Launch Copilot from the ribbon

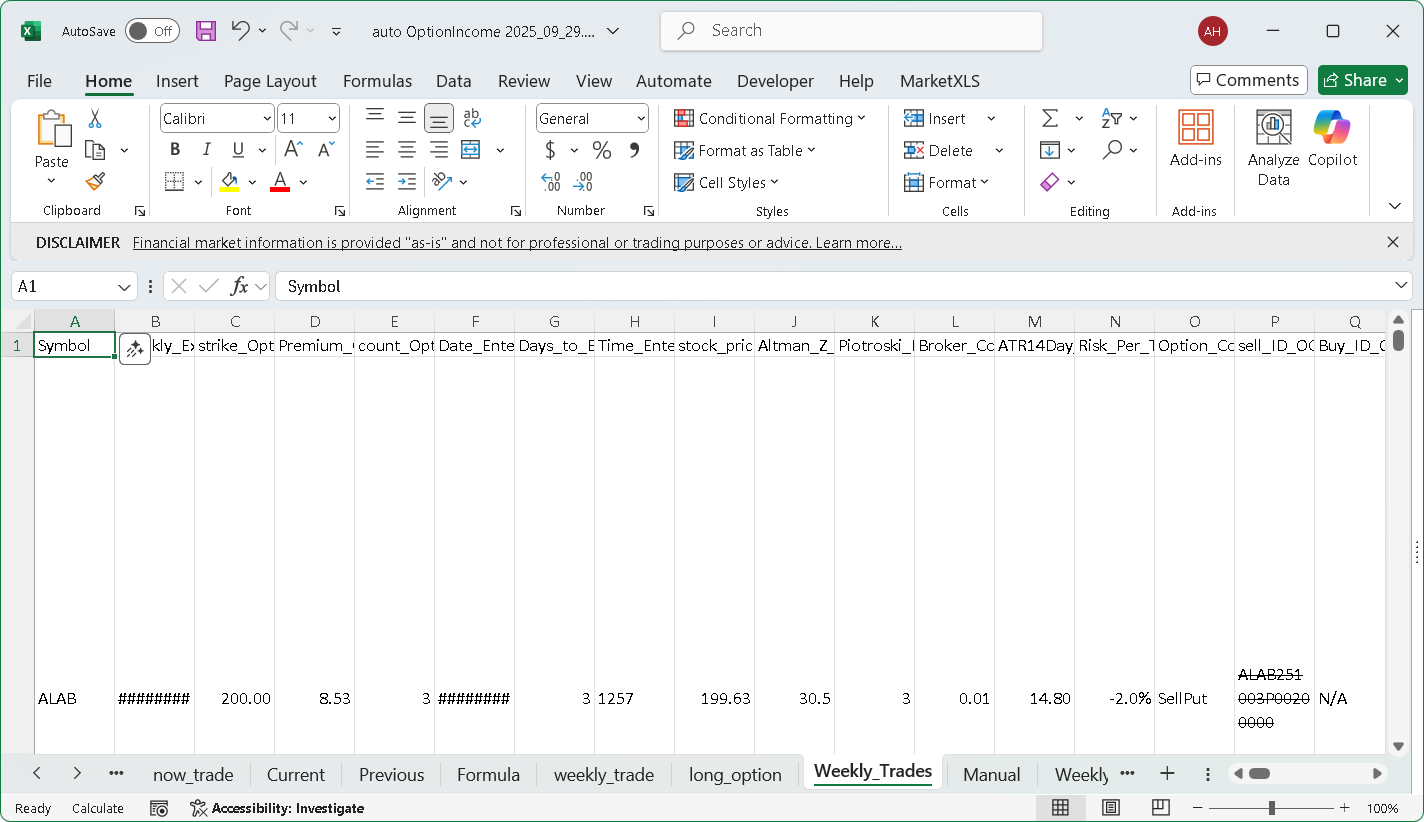pos(1333,146)
